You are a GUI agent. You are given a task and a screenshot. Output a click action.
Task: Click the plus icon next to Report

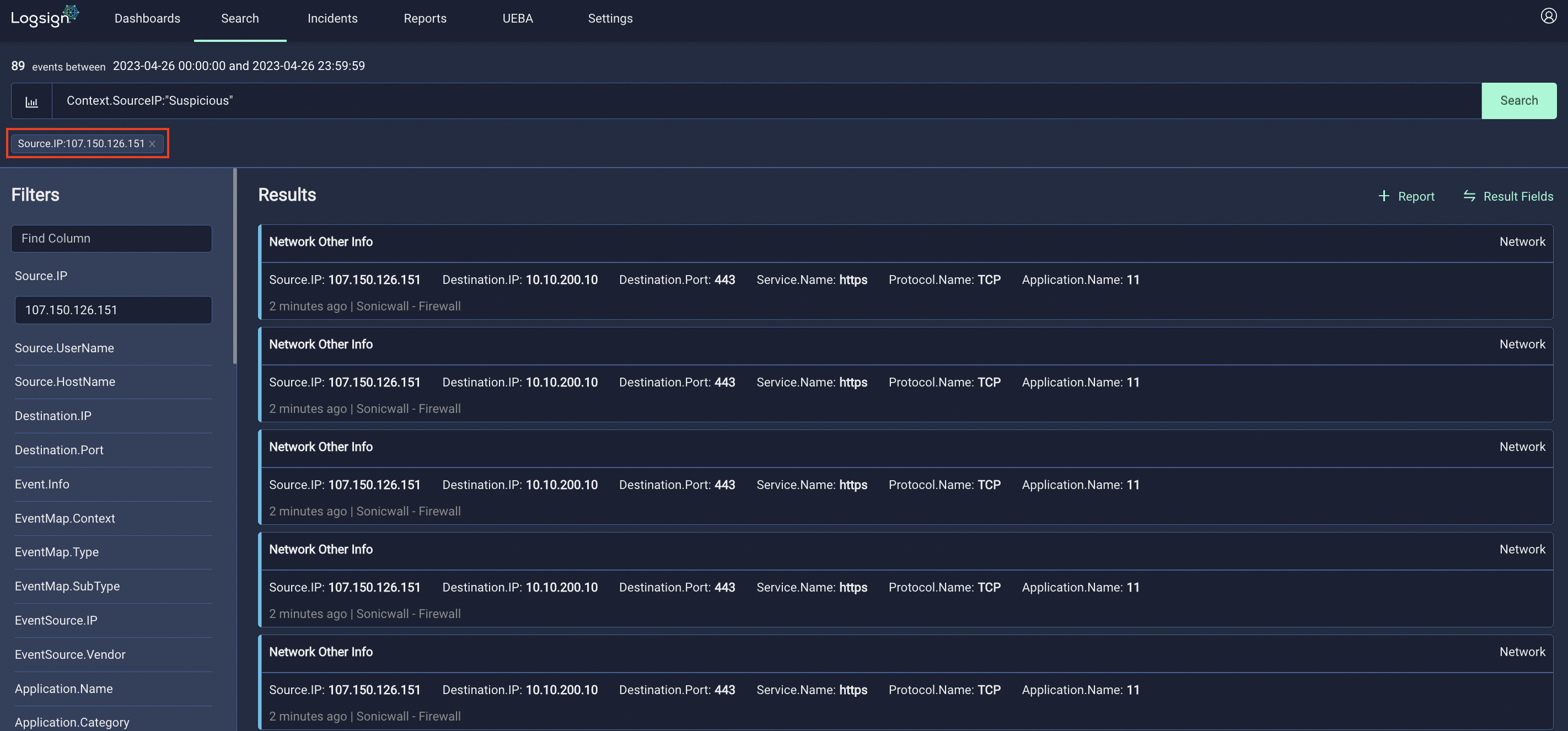(x=1384, y=196)
